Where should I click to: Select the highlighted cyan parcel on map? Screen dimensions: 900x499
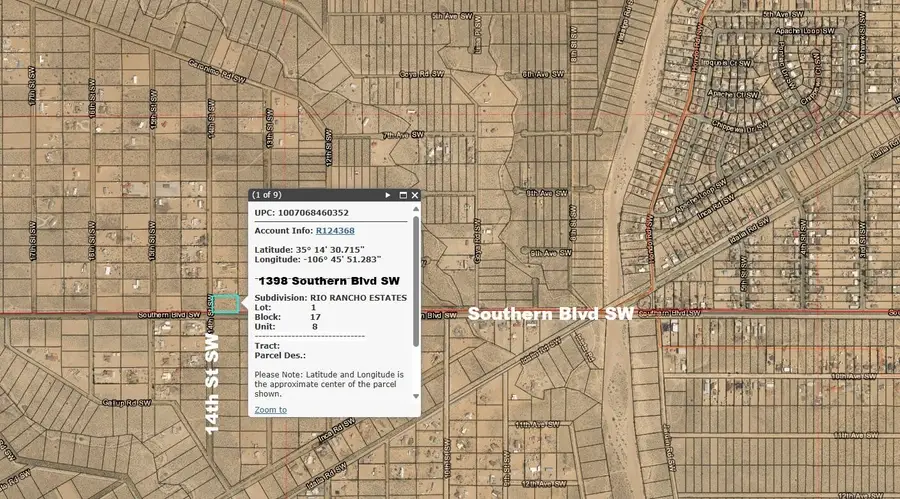(x=226, y=303)
